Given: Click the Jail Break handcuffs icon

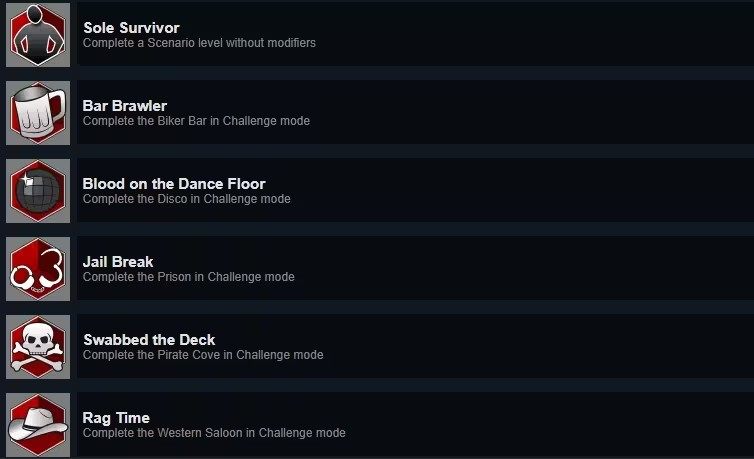Looking at the screenshot, I should [38, 268].
